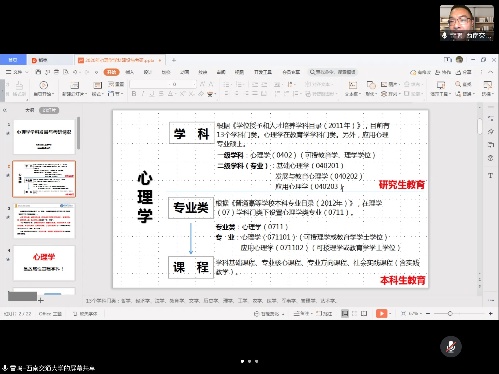499x374 pixels.
Task: Click the new document tab plus button
Action: (x=174, y=60)
